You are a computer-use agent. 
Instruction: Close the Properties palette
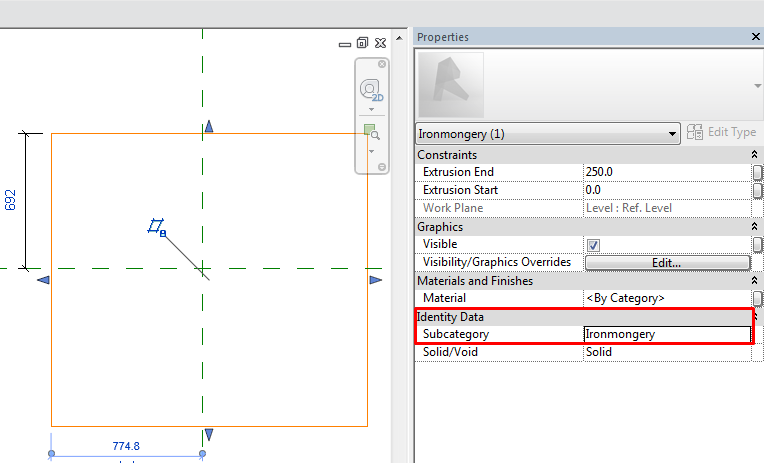pos(756,37)
